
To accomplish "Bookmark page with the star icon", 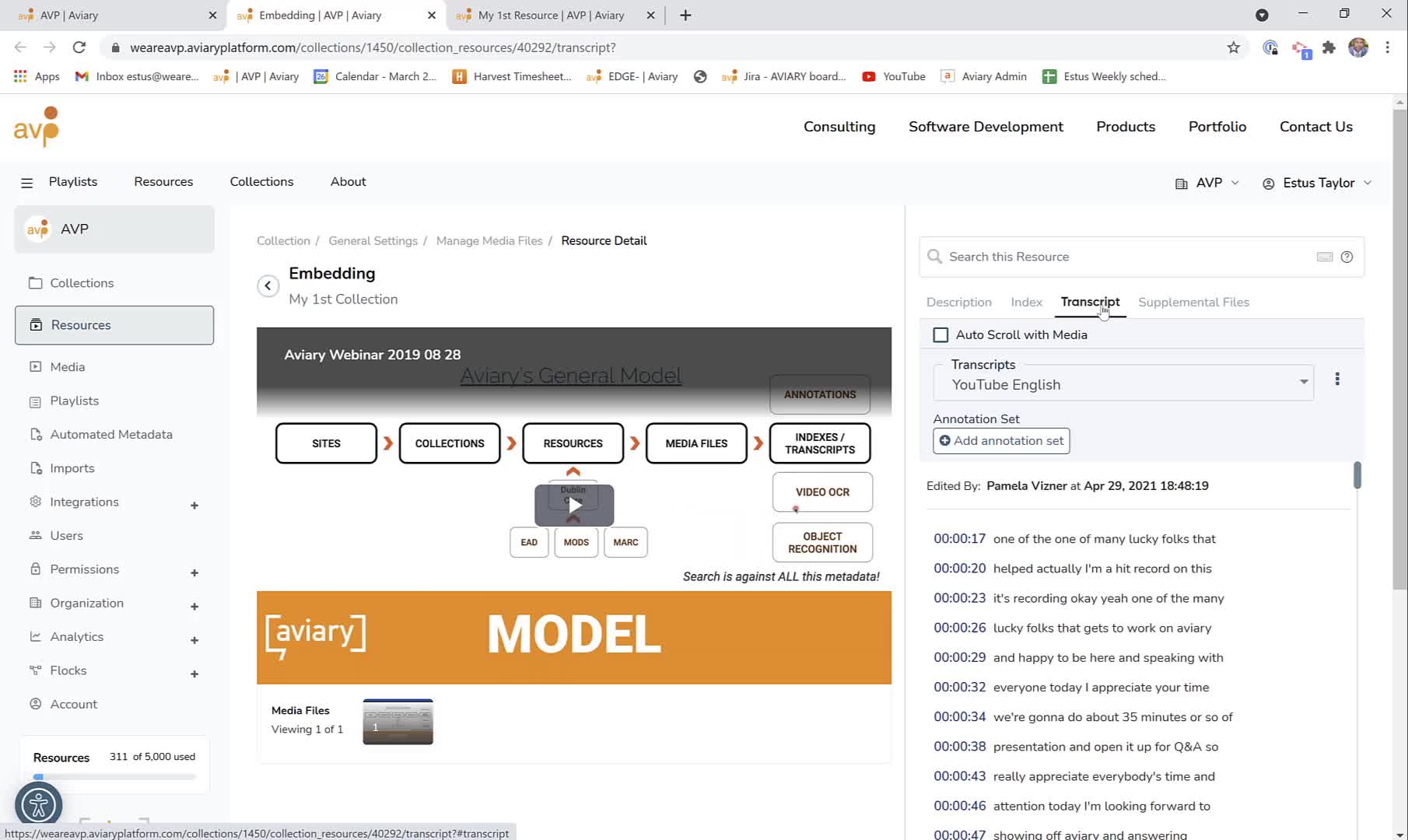I will click(1233, 47).
